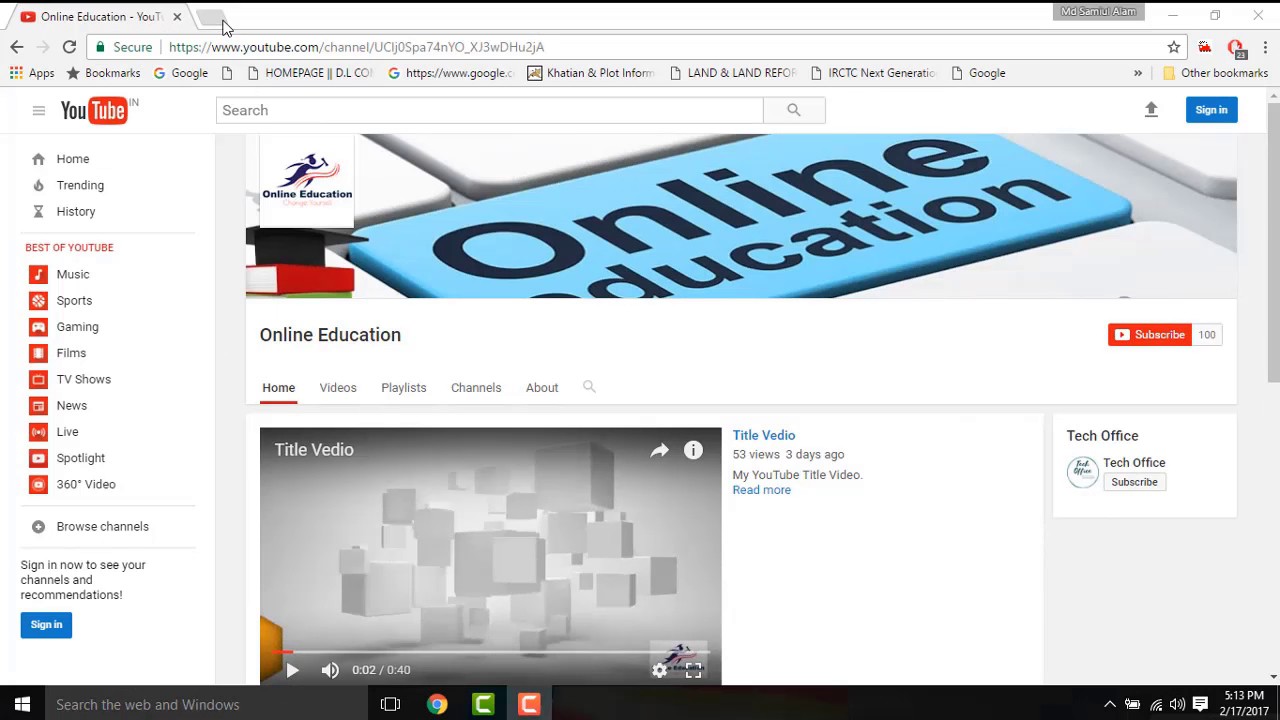Open Music in Best of YouTube
The width and height of the screenshot is (1280, 720).
tap(72, 274)
